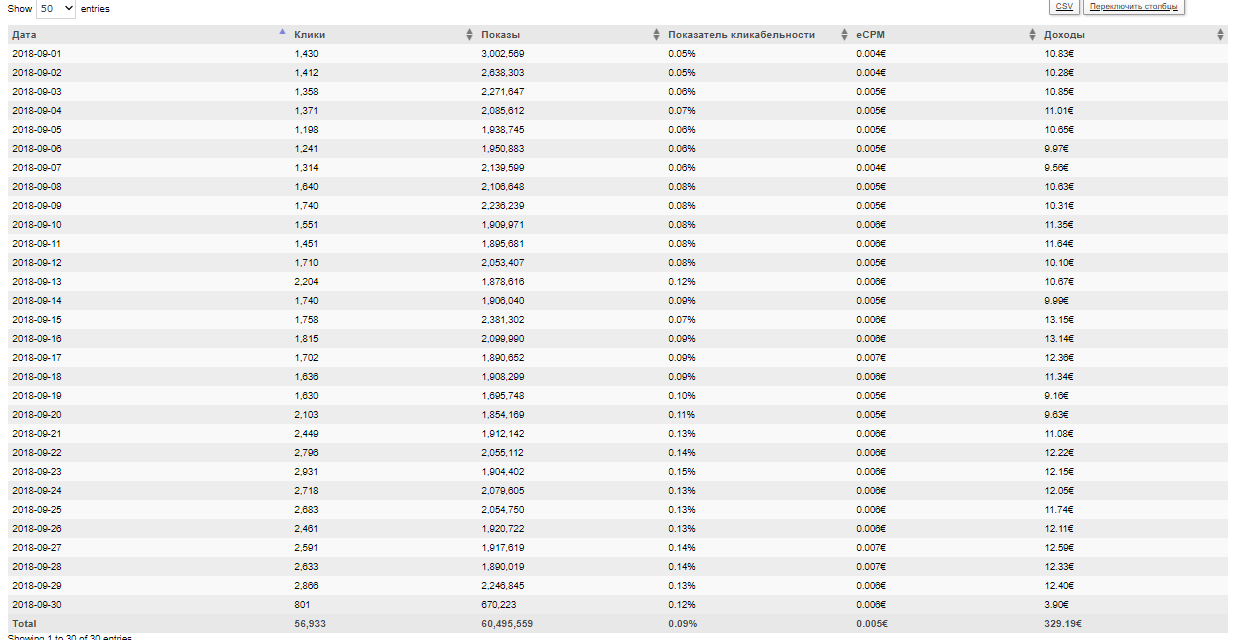Image resolution: width=1234 pixels, height=640 pixels.
Task: Click the Total row label
Action: point(24,624)
